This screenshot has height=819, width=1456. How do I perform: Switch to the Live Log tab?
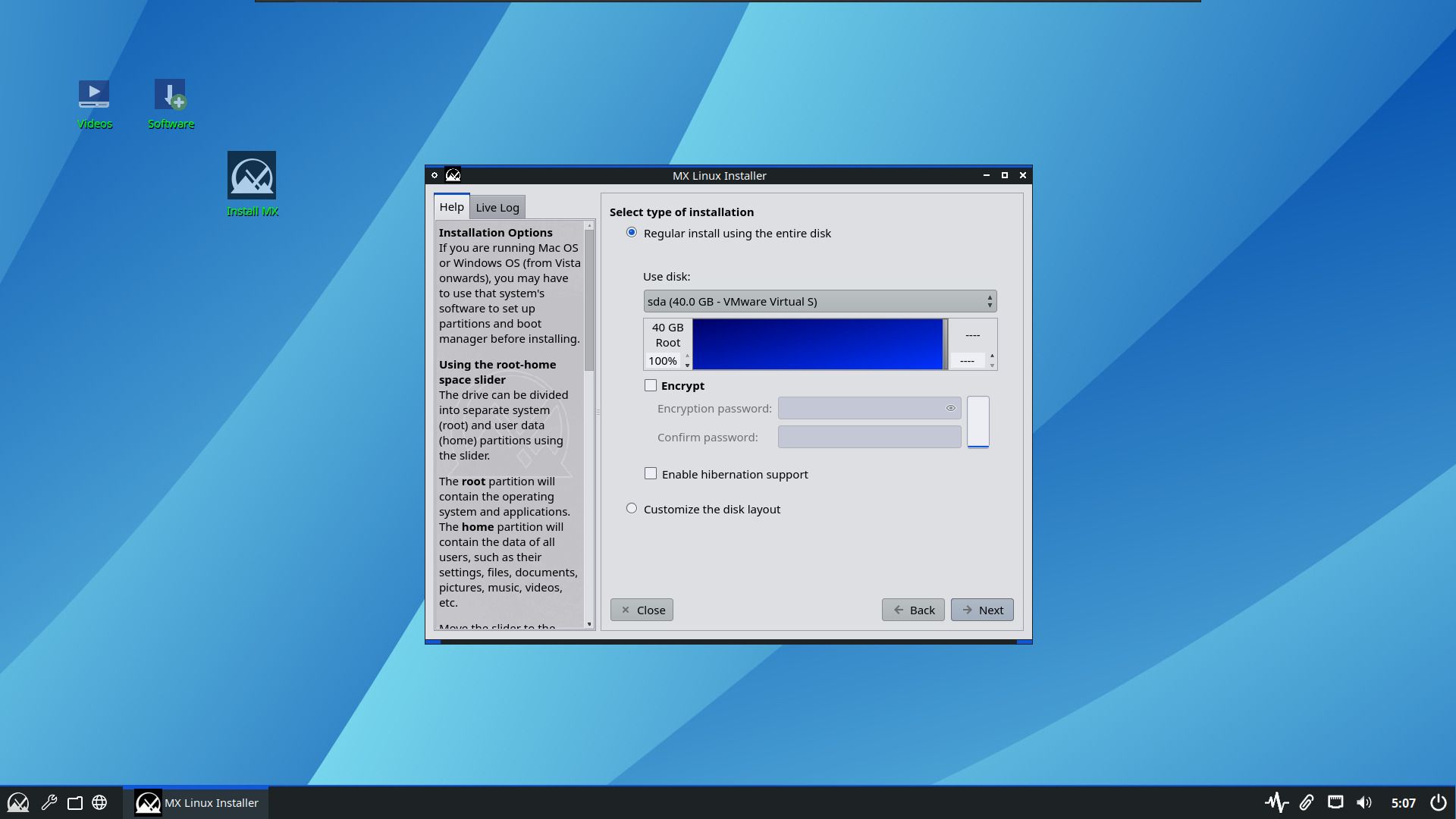[x=497, y=206]
